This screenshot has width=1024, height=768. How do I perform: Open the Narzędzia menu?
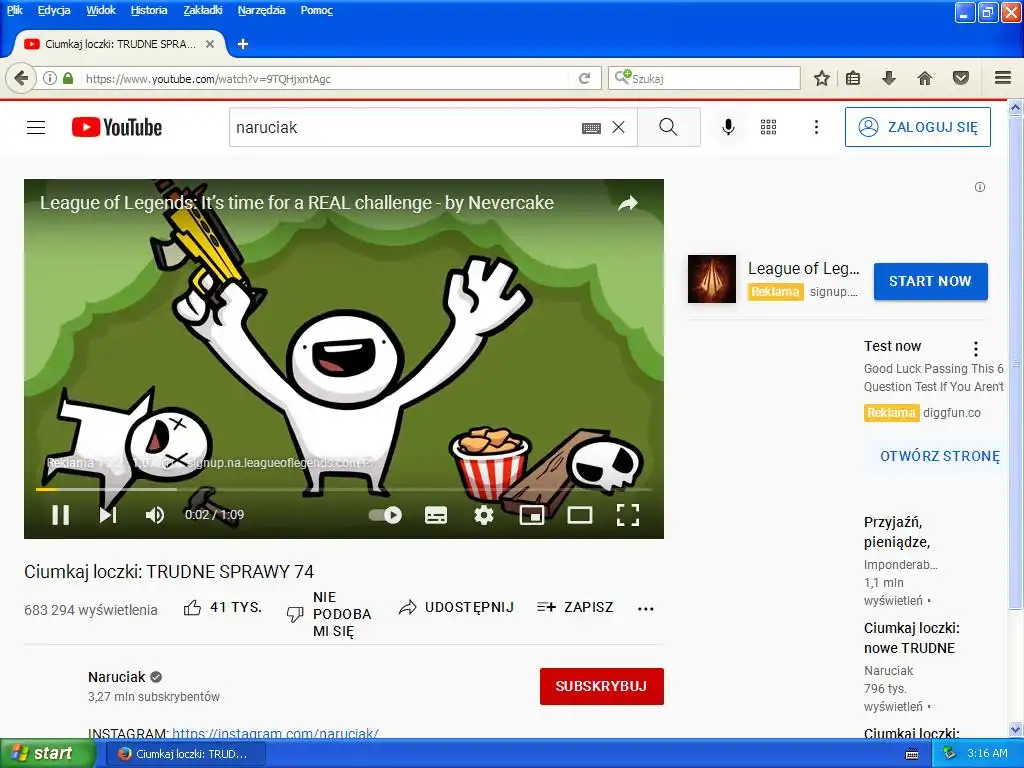[261, 10]
